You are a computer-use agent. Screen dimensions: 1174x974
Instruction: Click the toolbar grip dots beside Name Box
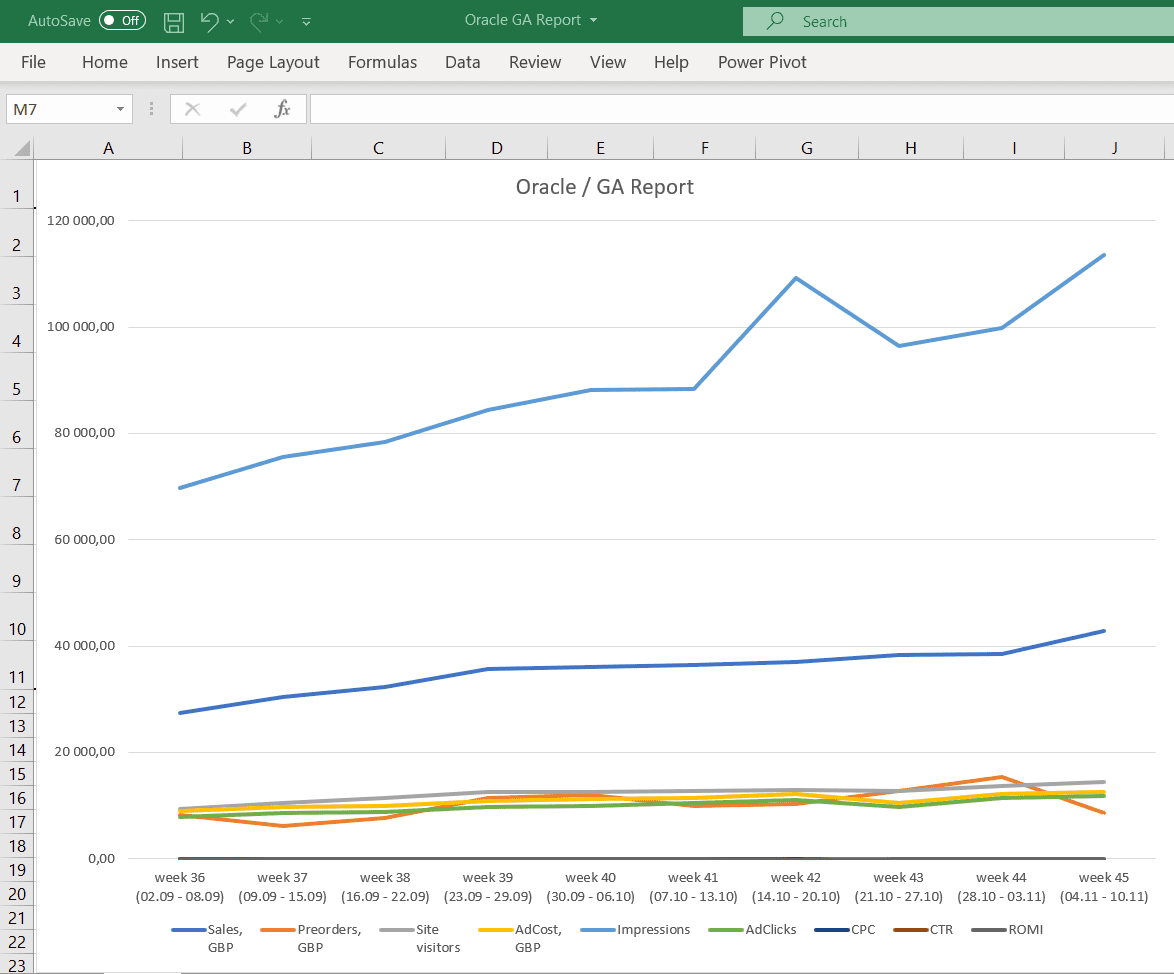151,109
